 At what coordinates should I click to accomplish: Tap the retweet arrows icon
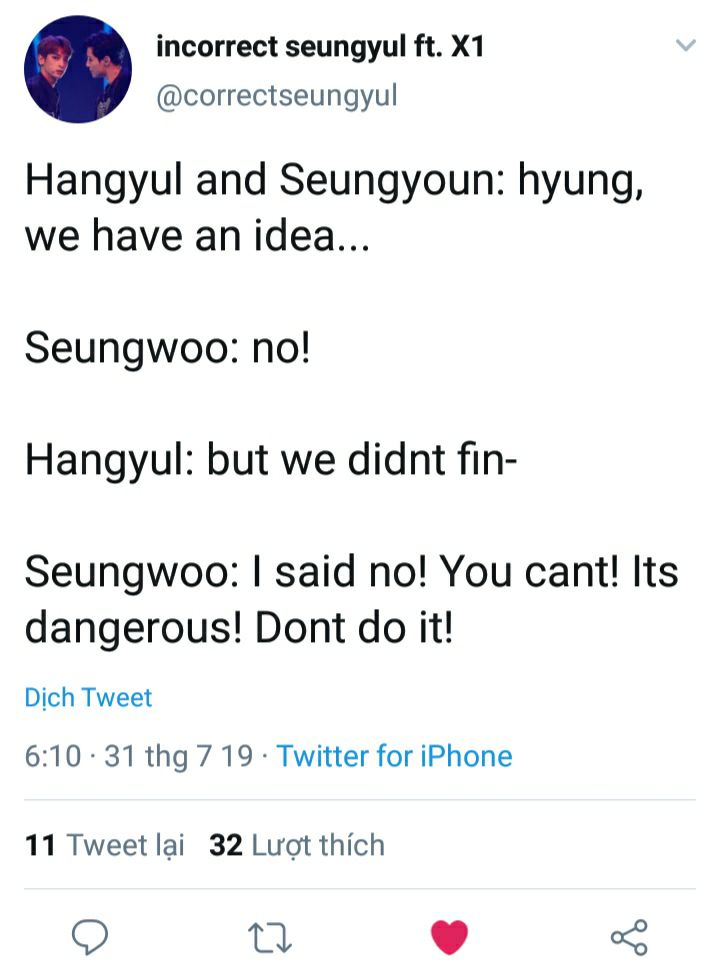coord(270,937)
